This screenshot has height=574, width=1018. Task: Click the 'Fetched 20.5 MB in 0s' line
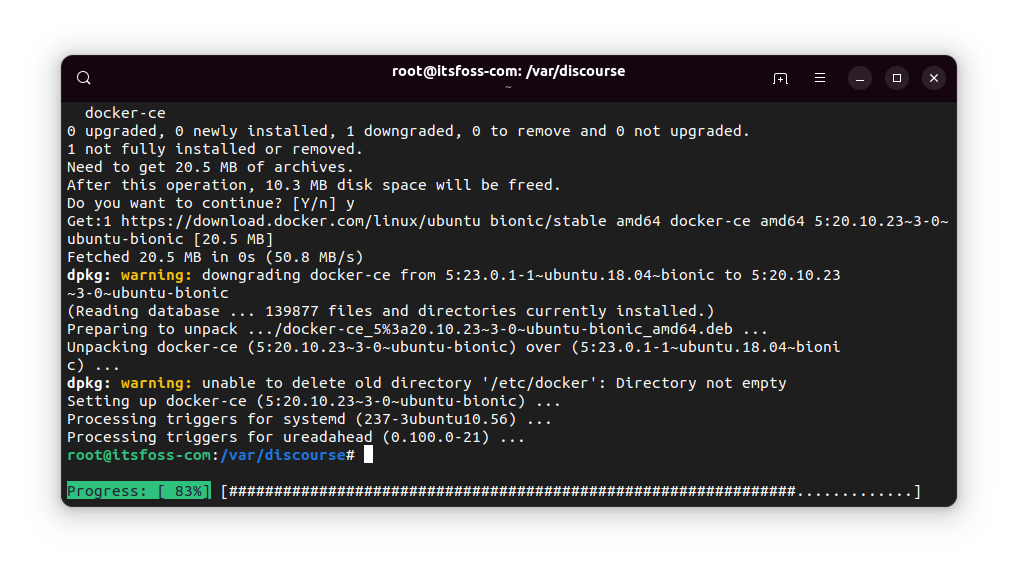point(215,257)
